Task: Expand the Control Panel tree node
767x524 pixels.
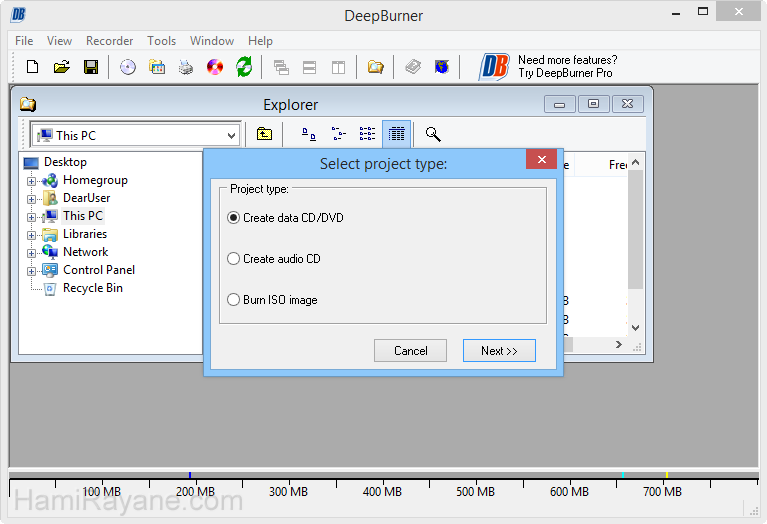Action: pyautogui.click(x=31, y=271)
